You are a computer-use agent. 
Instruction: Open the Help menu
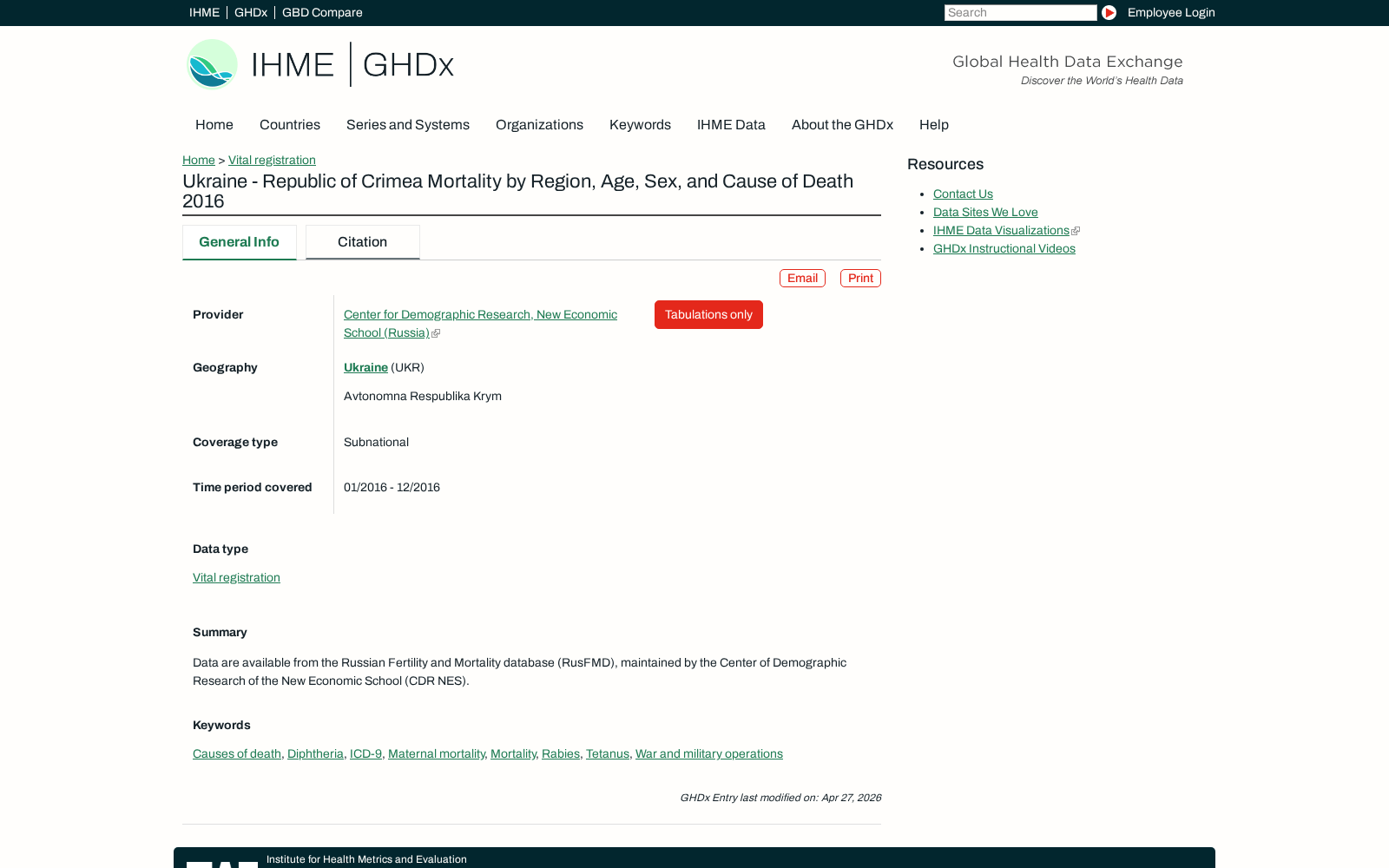click(934, 125)
